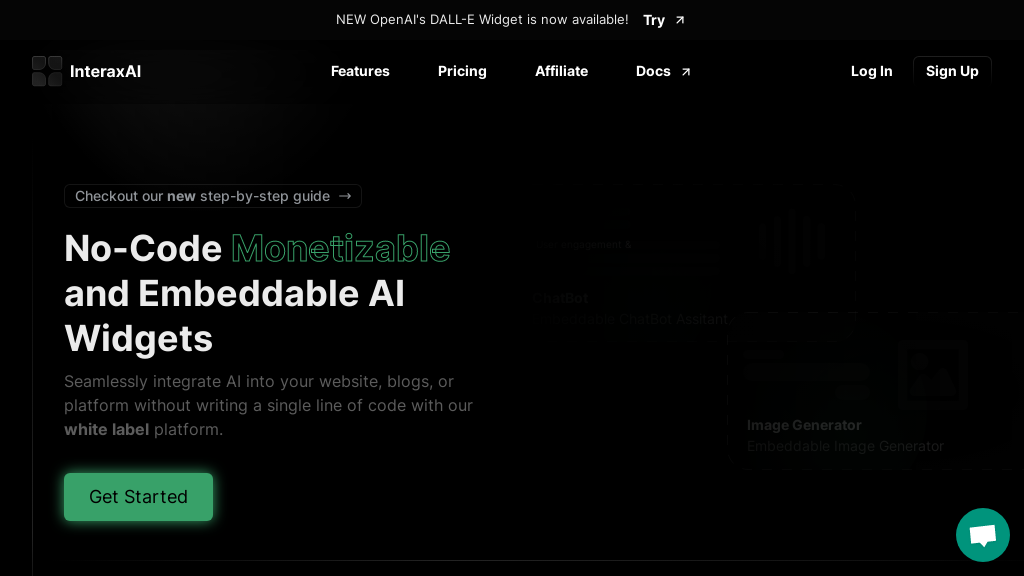Click the Sign Up button

pos(951,71)
